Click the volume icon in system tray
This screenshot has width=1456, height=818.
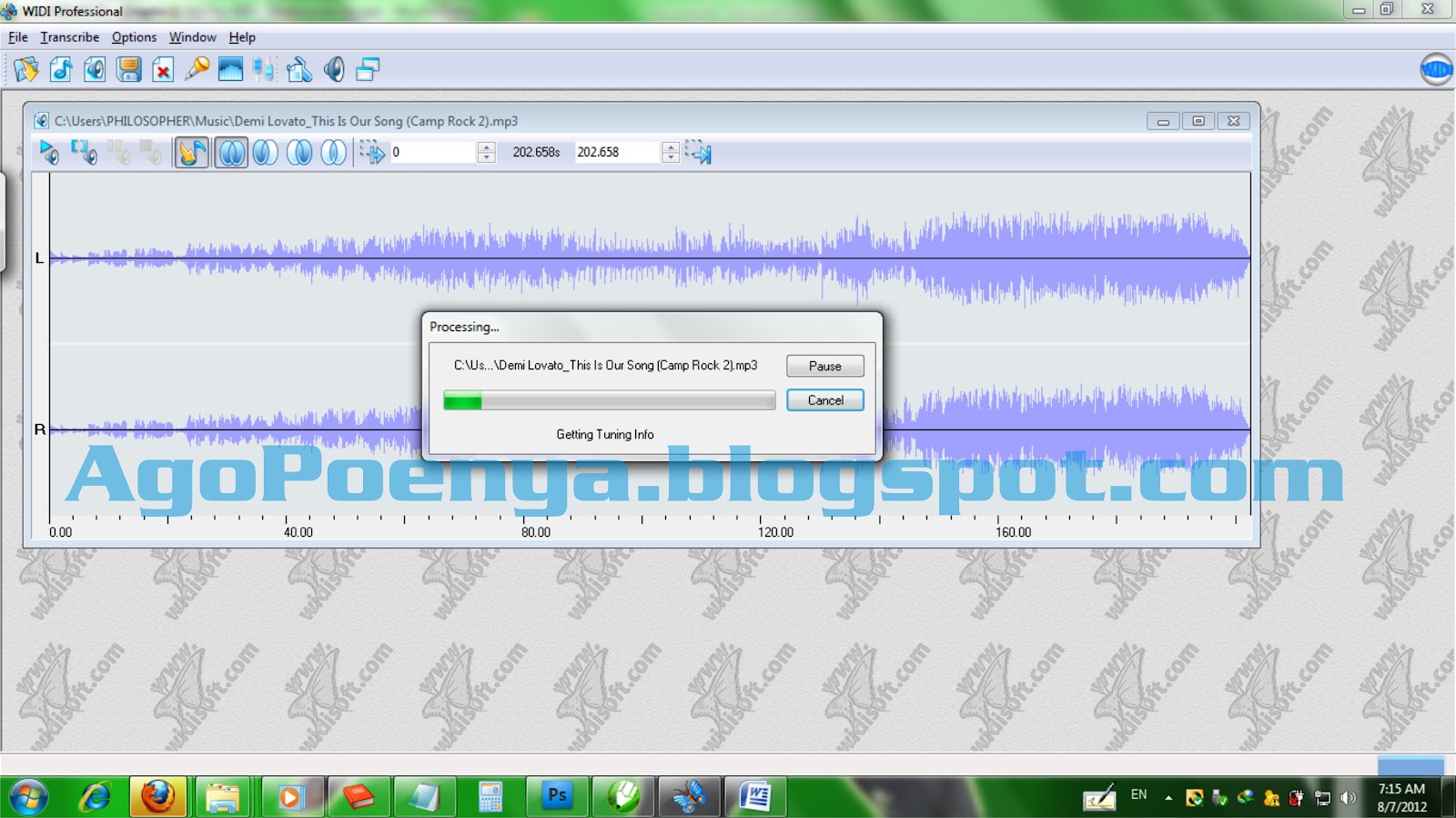[1349, 798]
